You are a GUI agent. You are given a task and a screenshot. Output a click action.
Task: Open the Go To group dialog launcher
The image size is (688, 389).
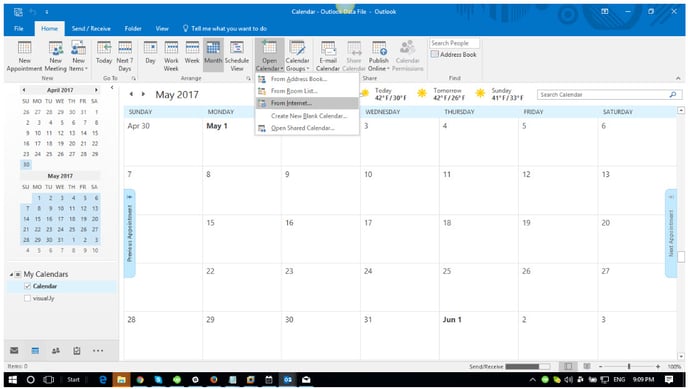point(133,78)
